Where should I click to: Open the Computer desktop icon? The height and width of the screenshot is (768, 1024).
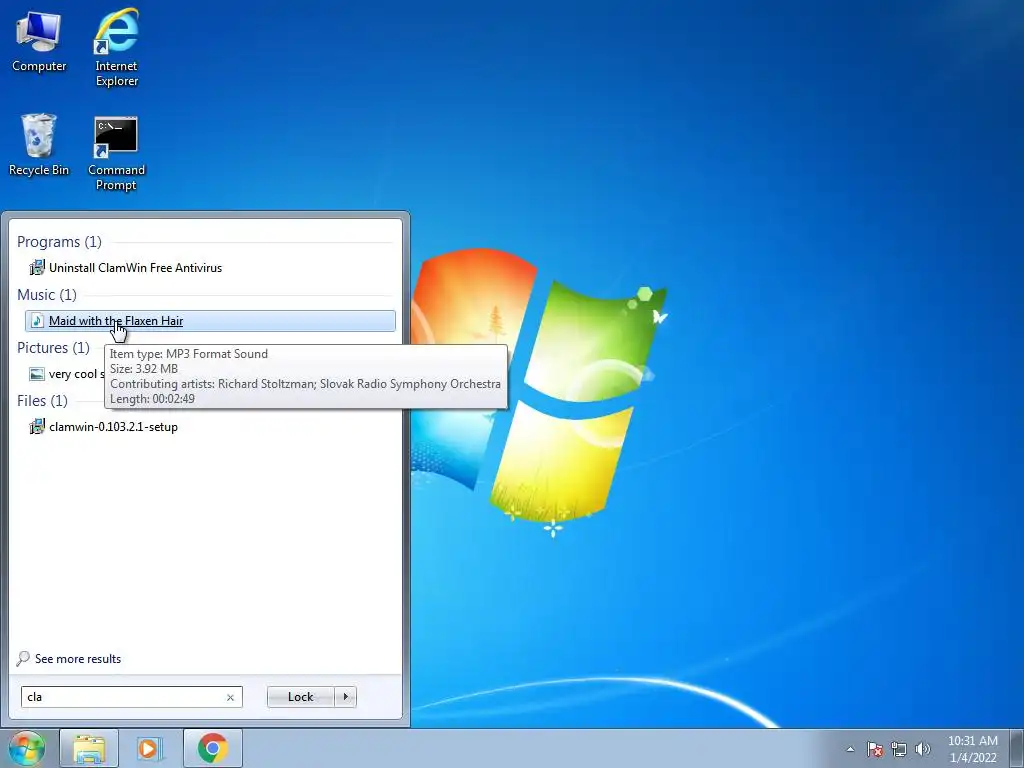click(39, 41)
